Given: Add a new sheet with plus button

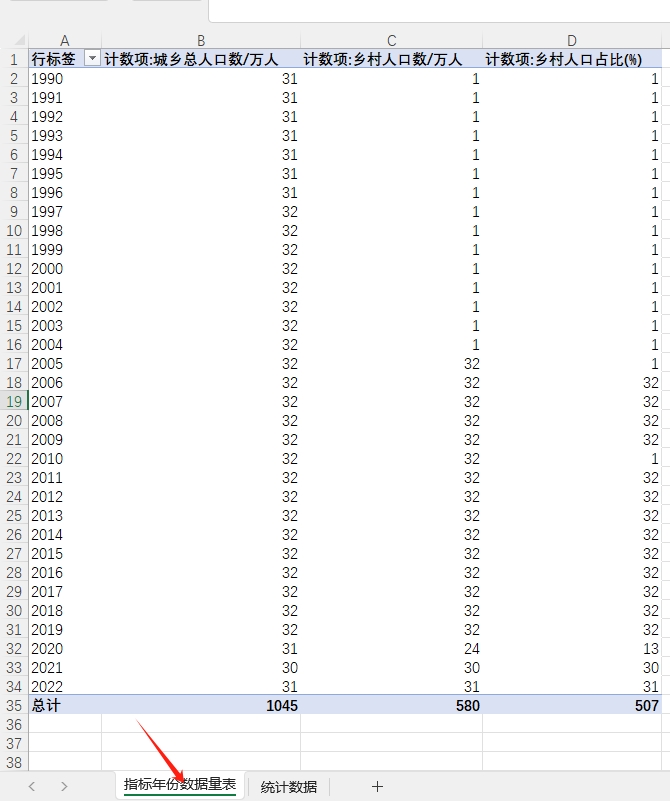Looking at the screenshot, I should (x=377, y=787).
